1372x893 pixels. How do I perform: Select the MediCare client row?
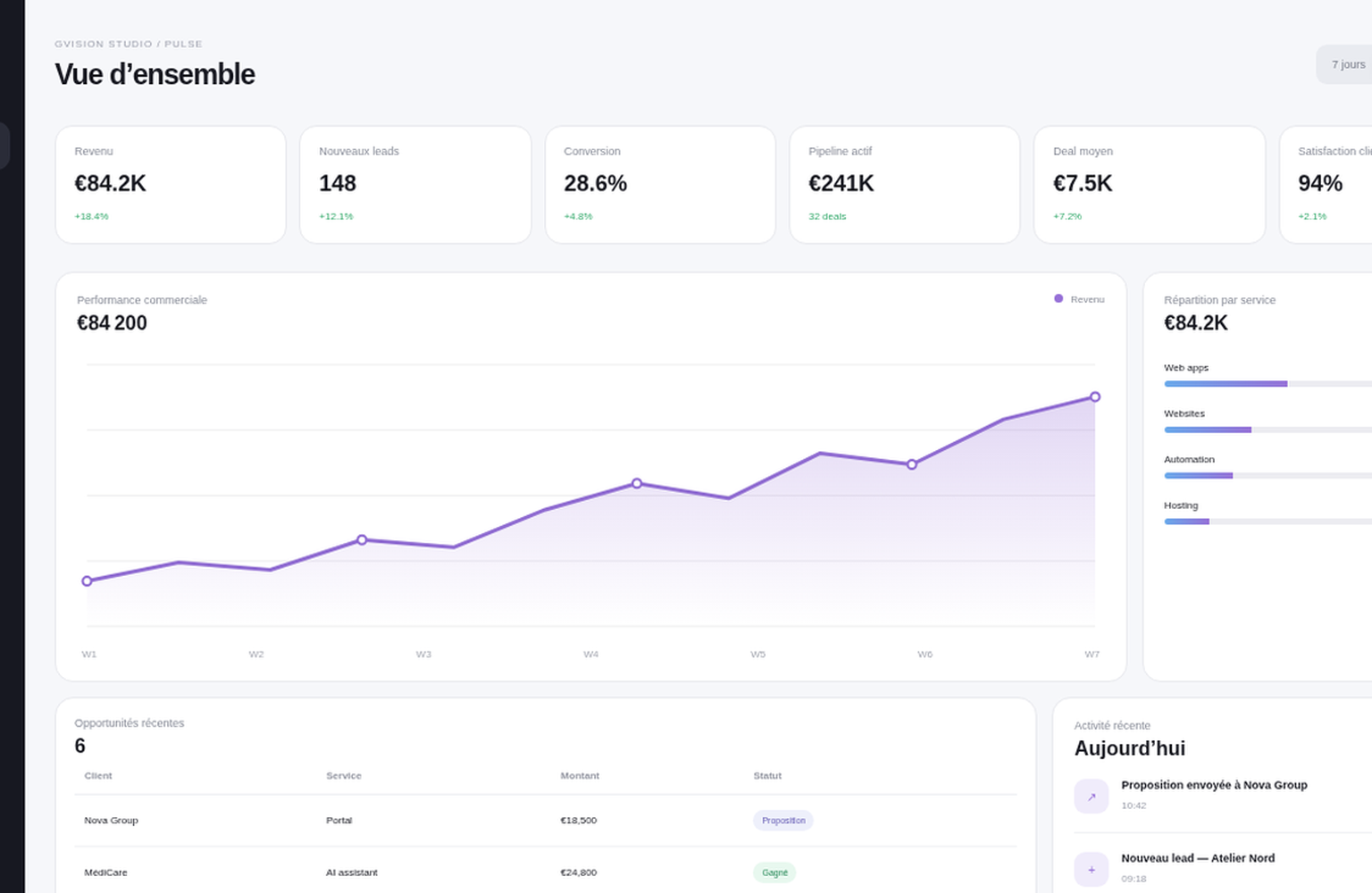click(546, 872)
